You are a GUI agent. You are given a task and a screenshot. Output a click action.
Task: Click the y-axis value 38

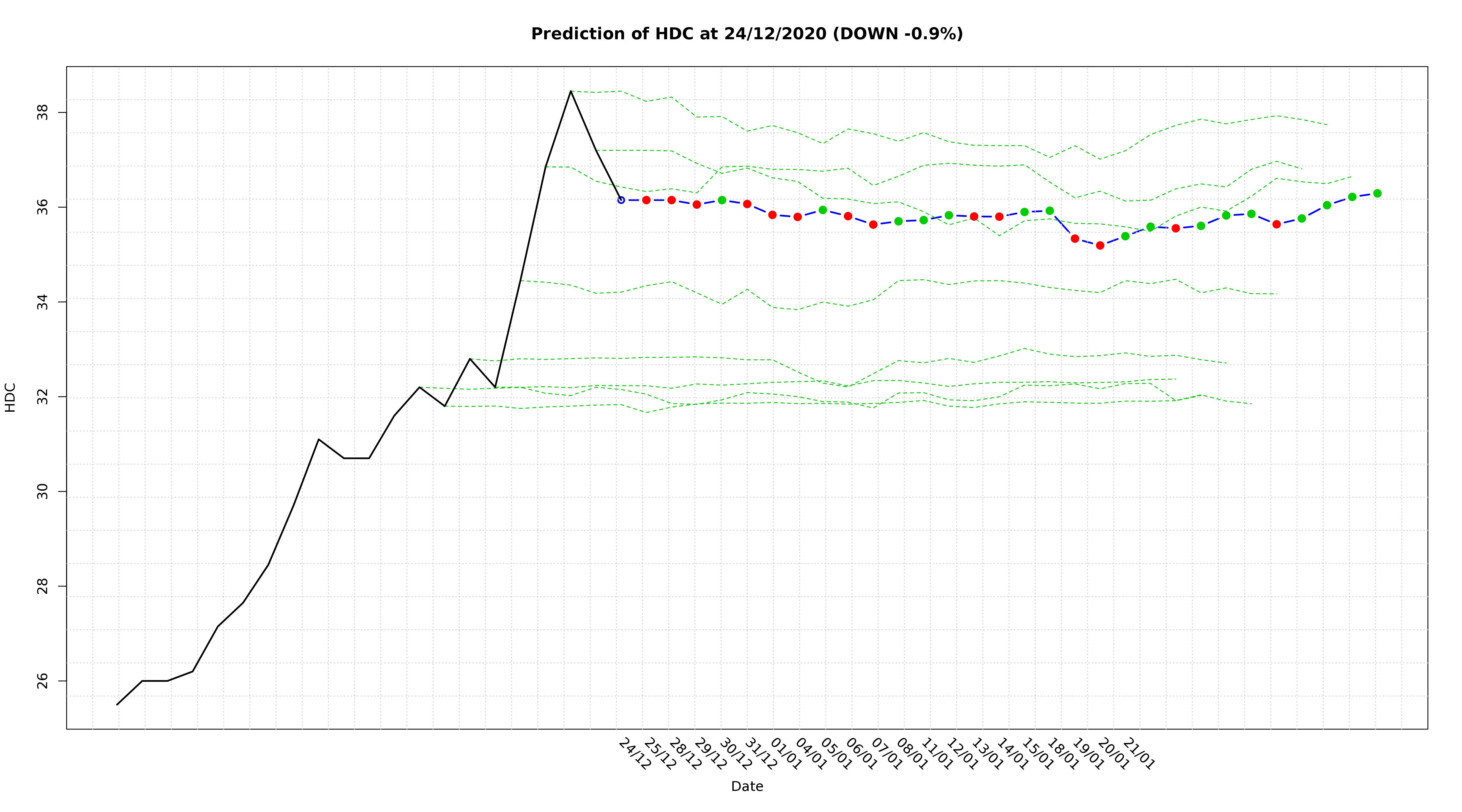tap(43, 112)
